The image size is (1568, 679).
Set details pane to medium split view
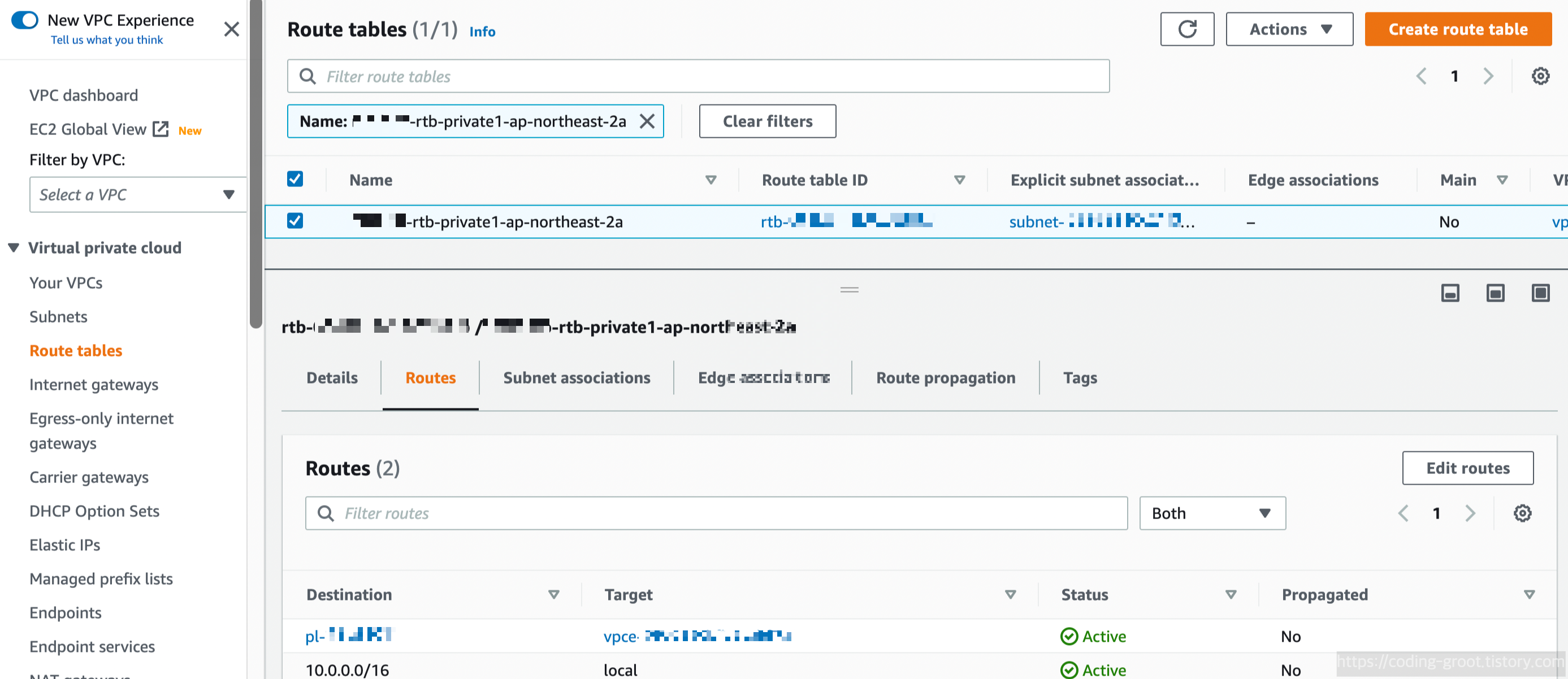(1495, 293)
